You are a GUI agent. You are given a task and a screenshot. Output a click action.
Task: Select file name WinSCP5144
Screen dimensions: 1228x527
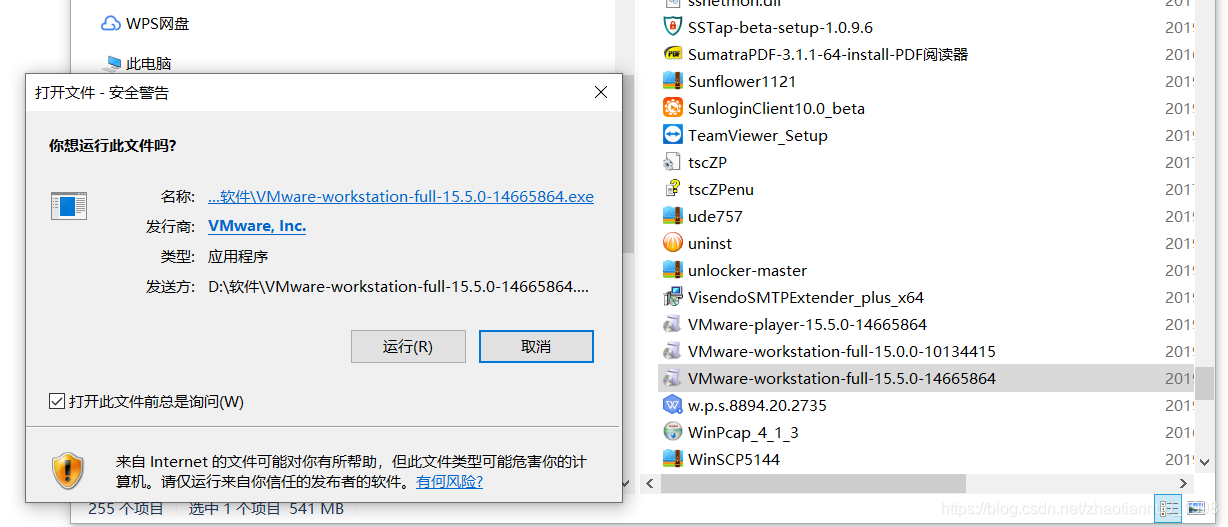point(734,459)
